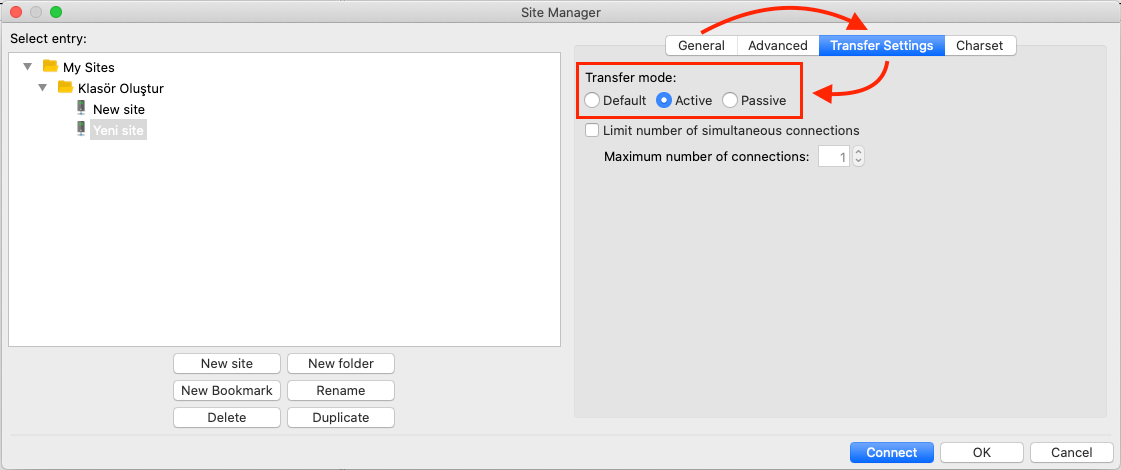Switch to the Charset tab

[980, 45]
